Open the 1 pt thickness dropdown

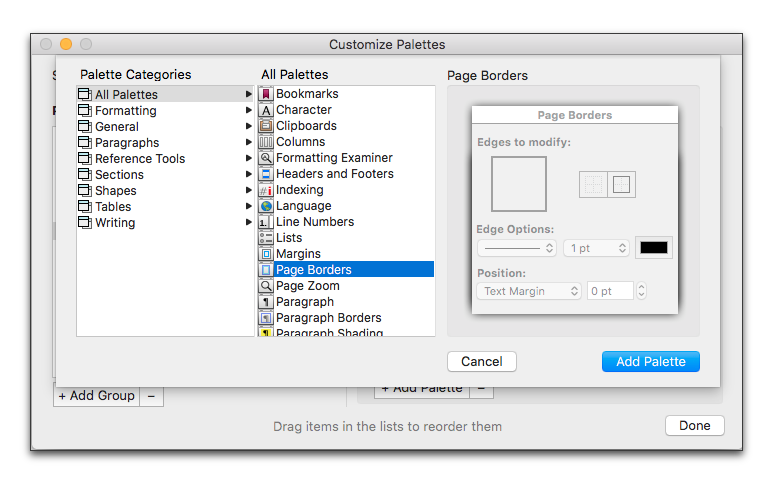[x=596, y=248]
